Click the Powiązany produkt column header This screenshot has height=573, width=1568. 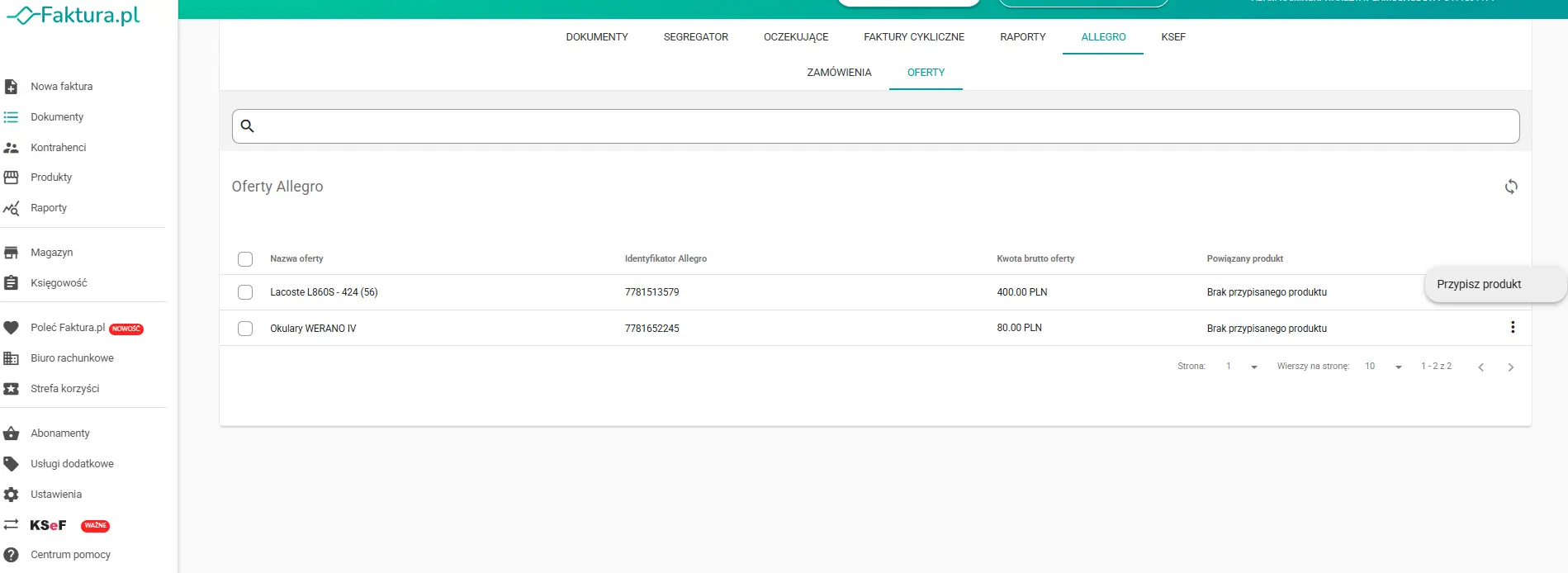click(x=1244, y=258)
